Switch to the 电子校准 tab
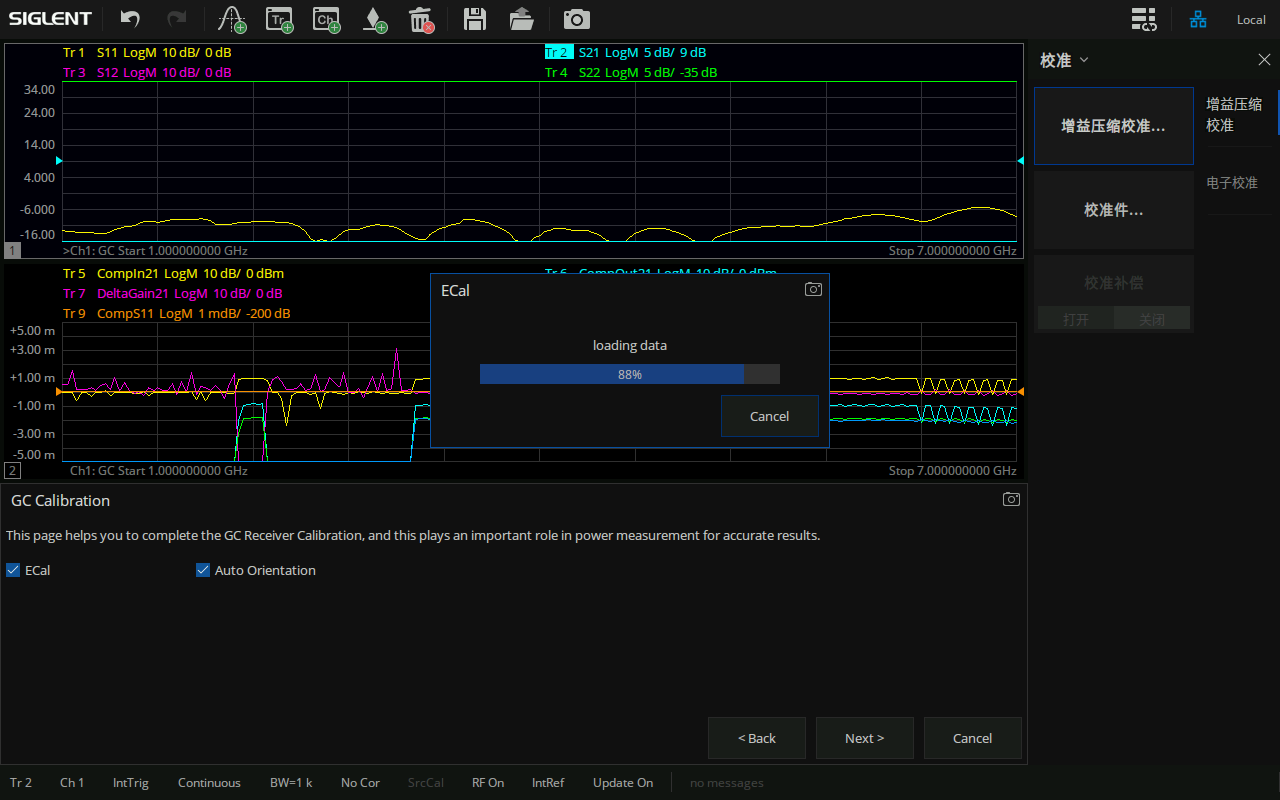The width and height of the screenshot is (1280, 800). [1232, 183]
